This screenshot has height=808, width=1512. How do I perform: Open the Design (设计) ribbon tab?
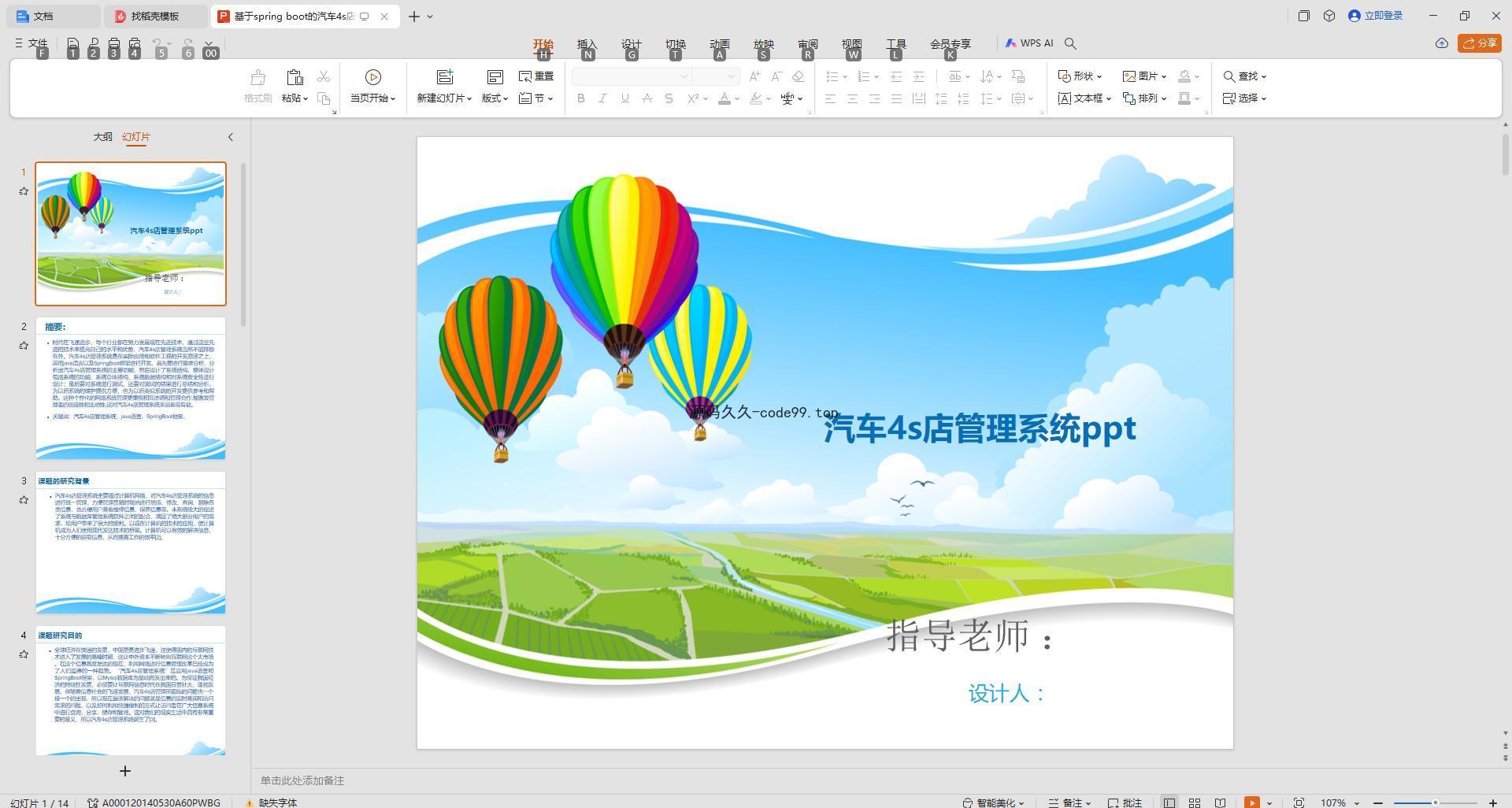tap(632, 44)
